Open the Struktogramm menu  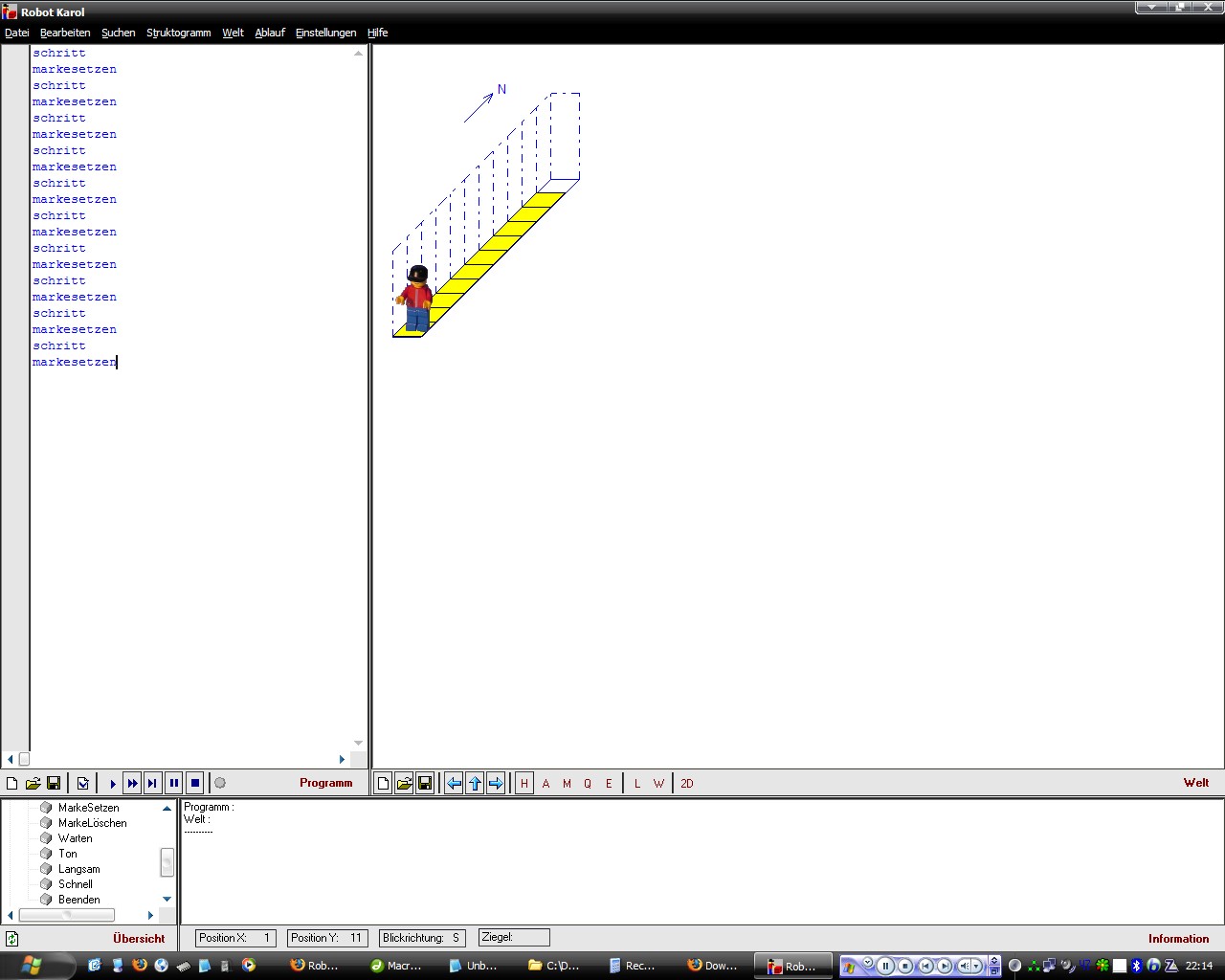tap(179, 33)
